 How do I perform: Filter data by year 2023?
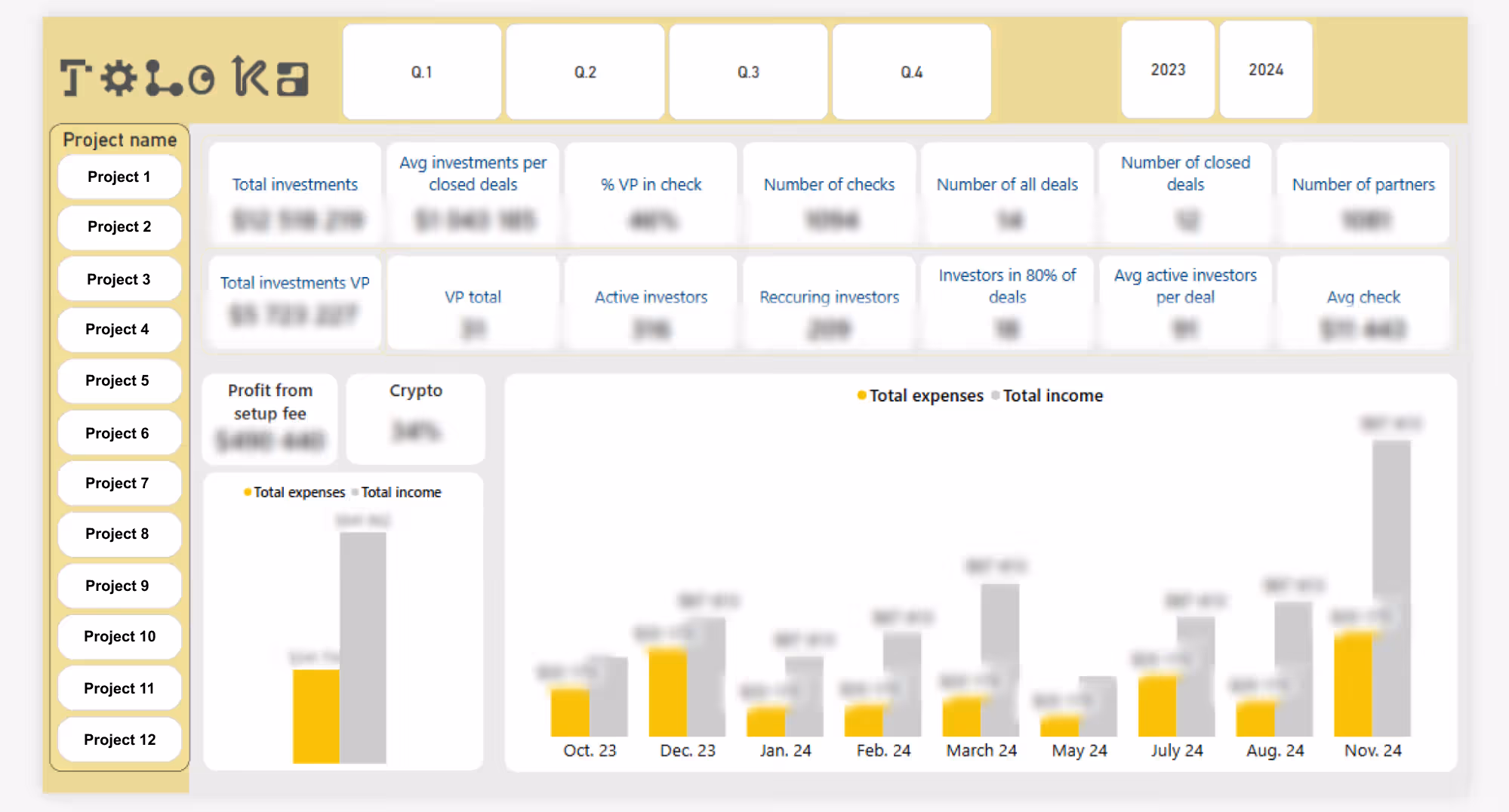pos(1167,69)
